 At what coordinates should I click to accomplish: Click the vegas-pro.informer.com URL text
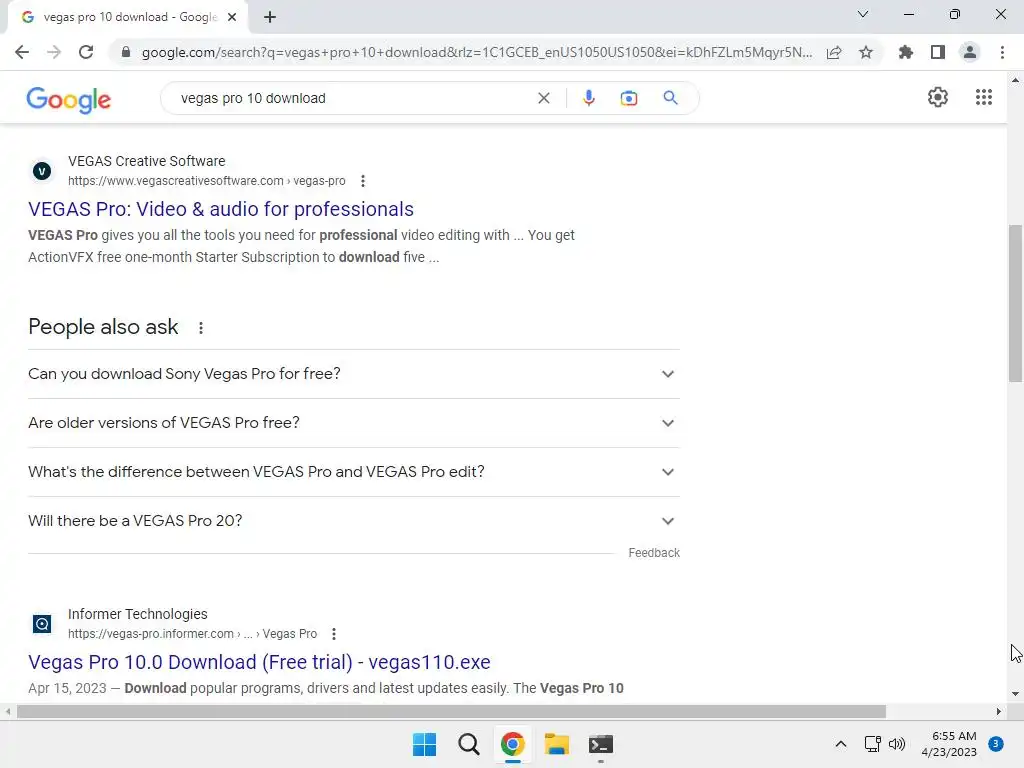192,634
